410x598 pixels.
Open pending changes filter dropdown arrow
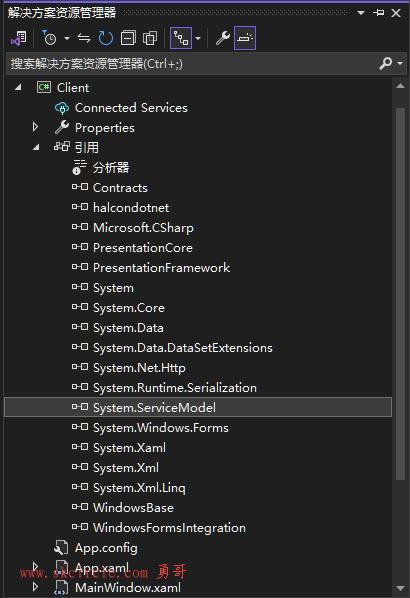pos(67,38)
